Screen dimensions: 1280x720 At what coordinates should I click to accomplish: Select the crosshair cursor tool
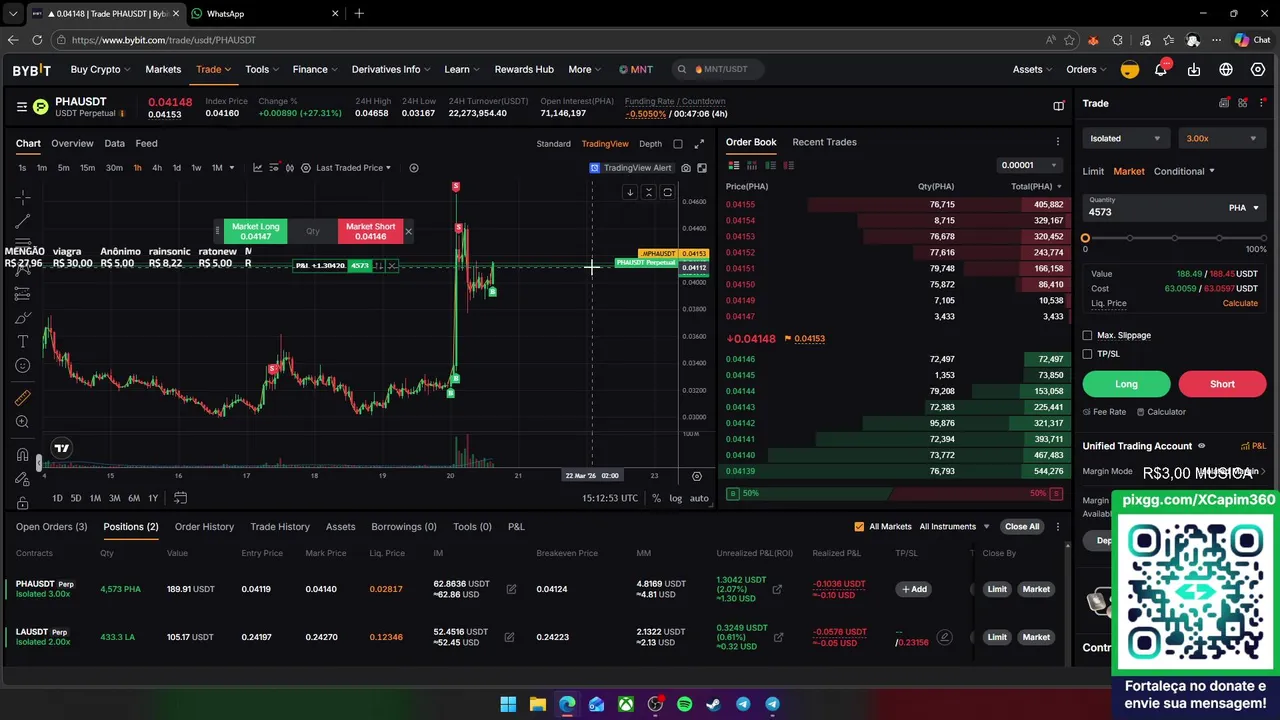click(x=22, y=197)
